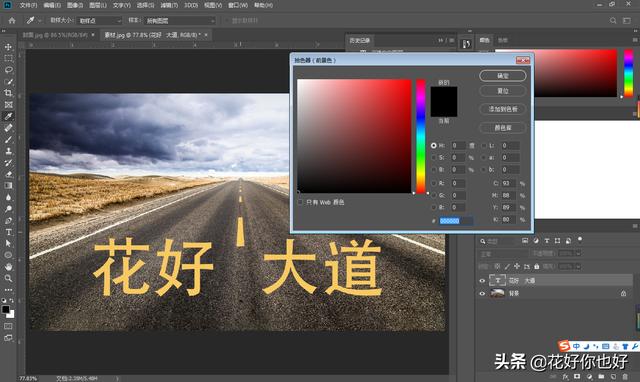The width and height of the screenshot is (640, 382).
Task: Hide the 花好 大道 text layer
Action: click(482, 281)
